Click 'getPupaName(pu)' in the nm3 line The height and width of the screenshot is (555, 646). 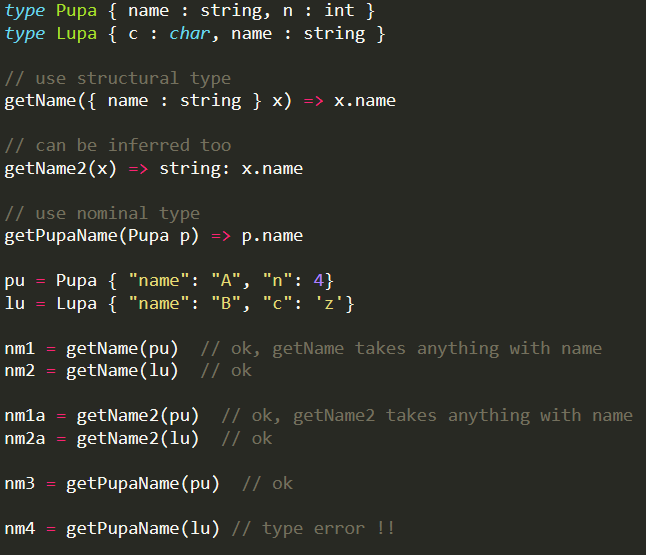tap(143, 484)
